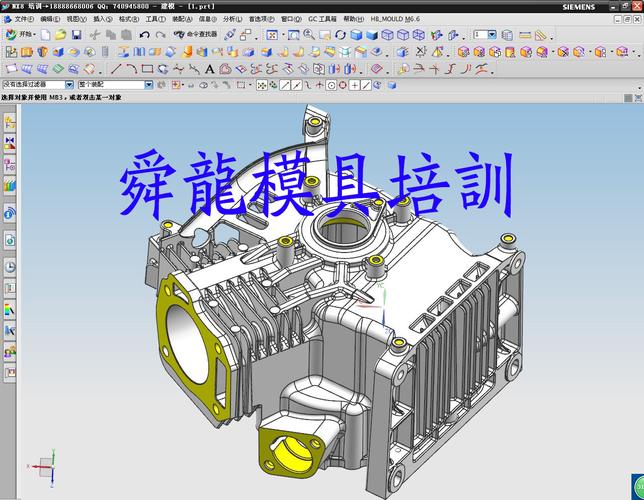Select the Text tool letter A

pos(209,69)
